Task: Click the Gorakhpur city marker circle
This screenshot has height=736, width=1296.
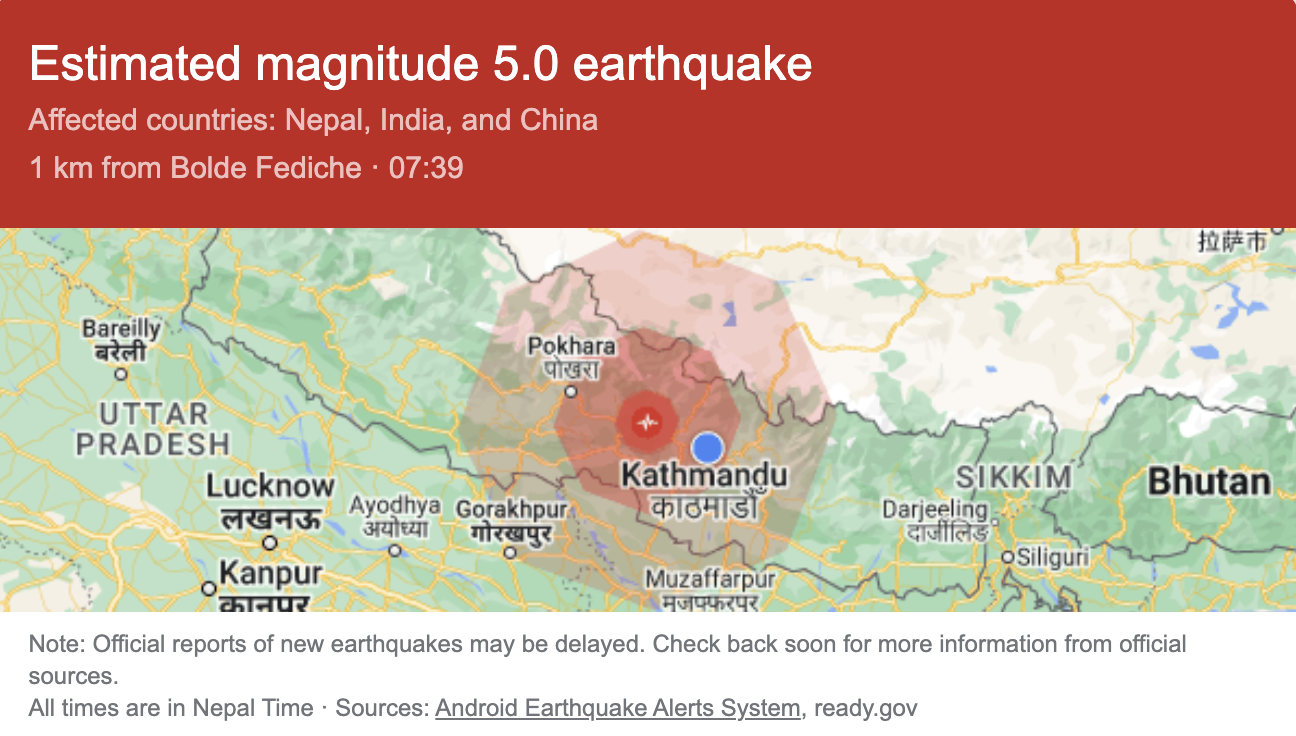Action: (x=510, y=552)
